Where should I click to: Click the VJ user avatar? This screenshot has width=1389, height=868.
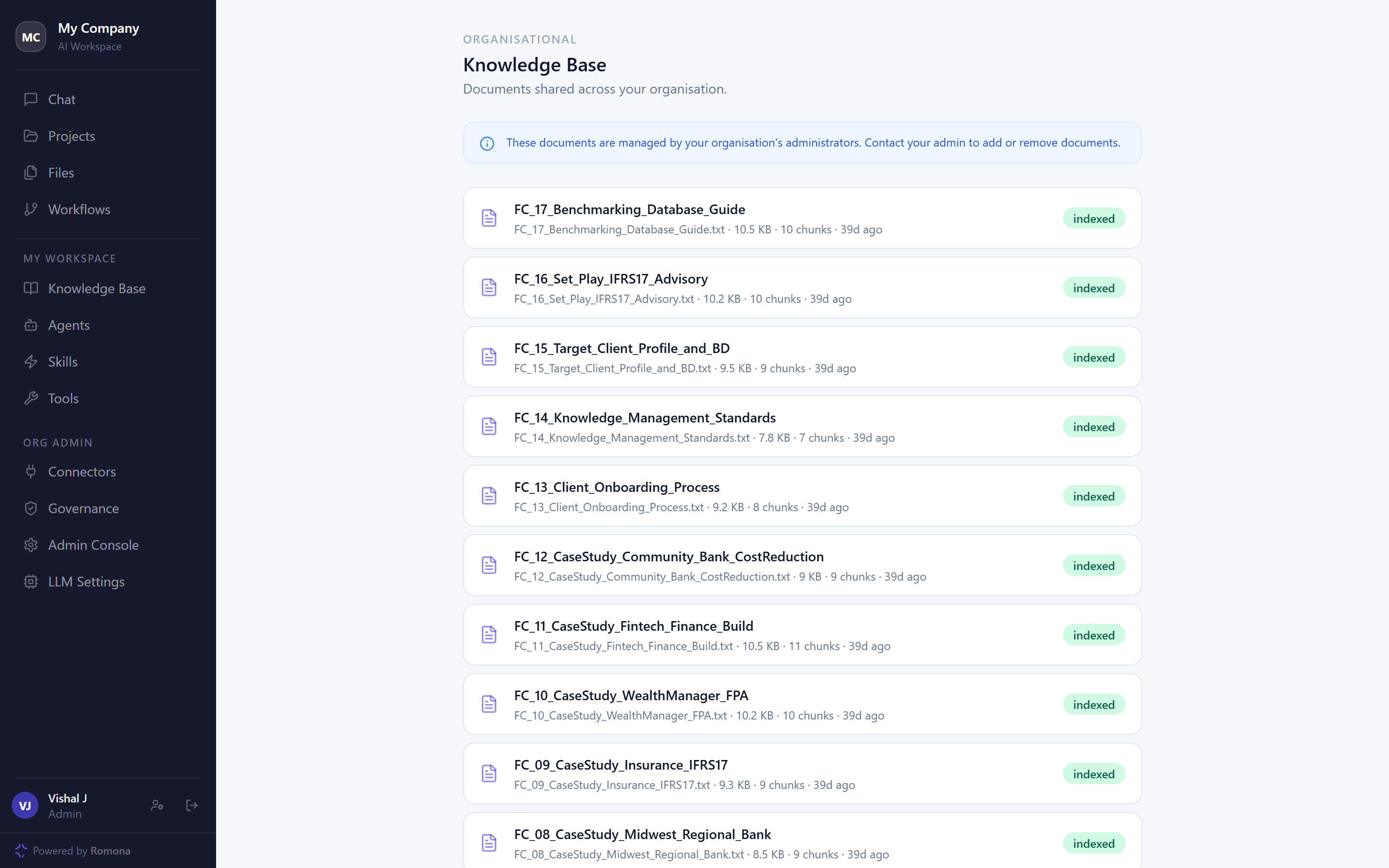(x=25, y=805)
